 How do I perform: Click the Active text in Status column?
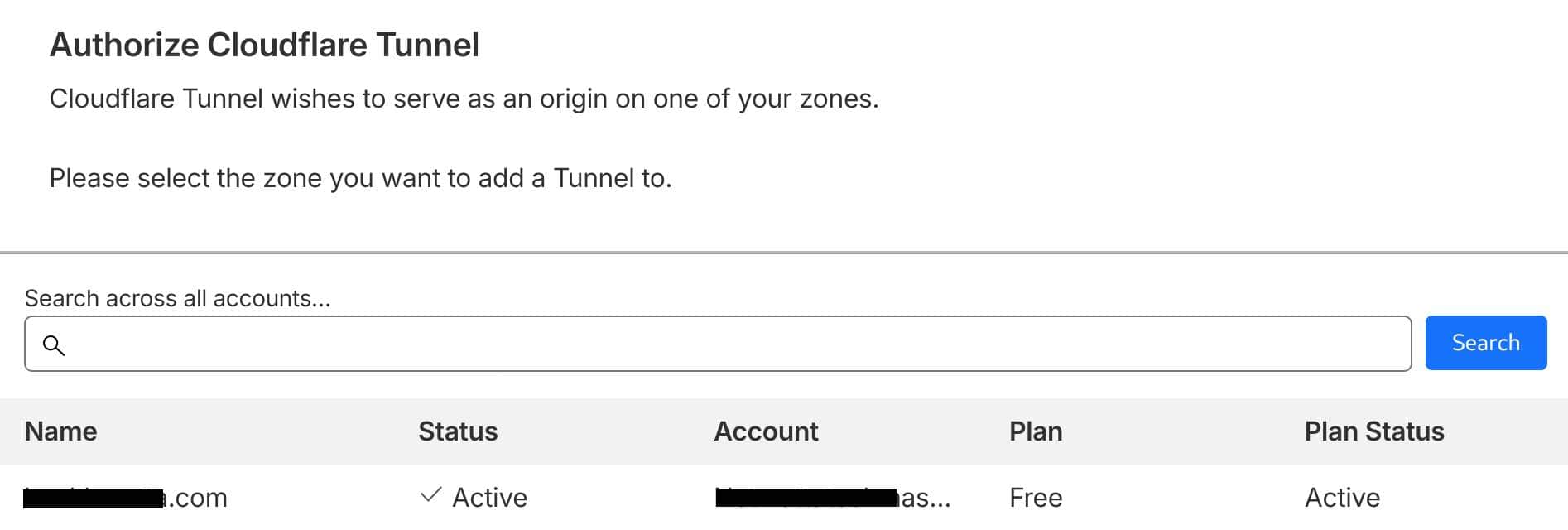(x=489, y=498)
